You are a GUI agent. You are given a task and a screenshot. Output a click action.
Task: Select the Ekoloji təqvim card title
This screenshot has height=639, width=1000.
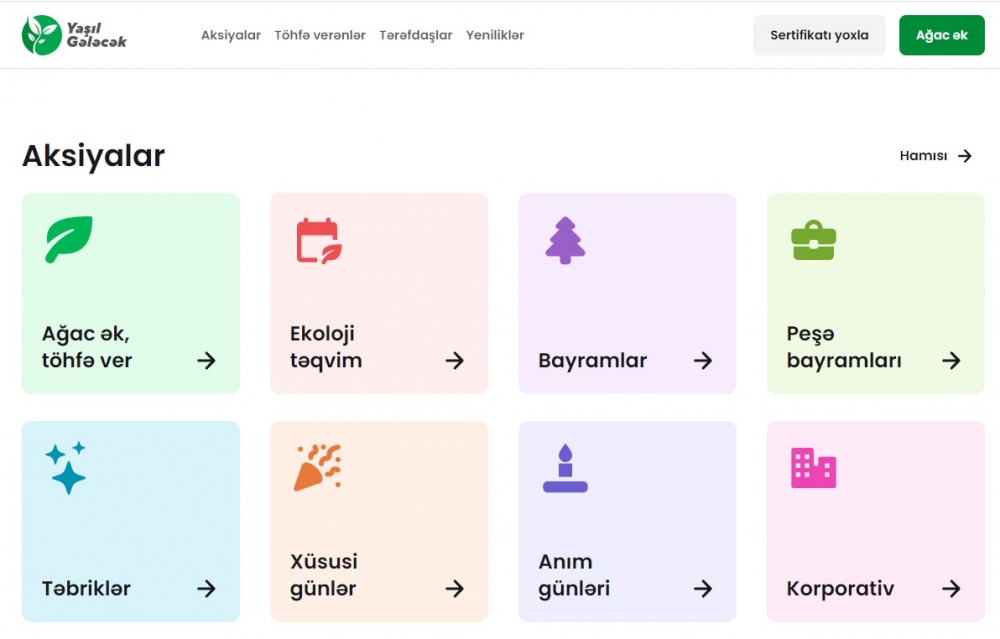click(326, 347)
